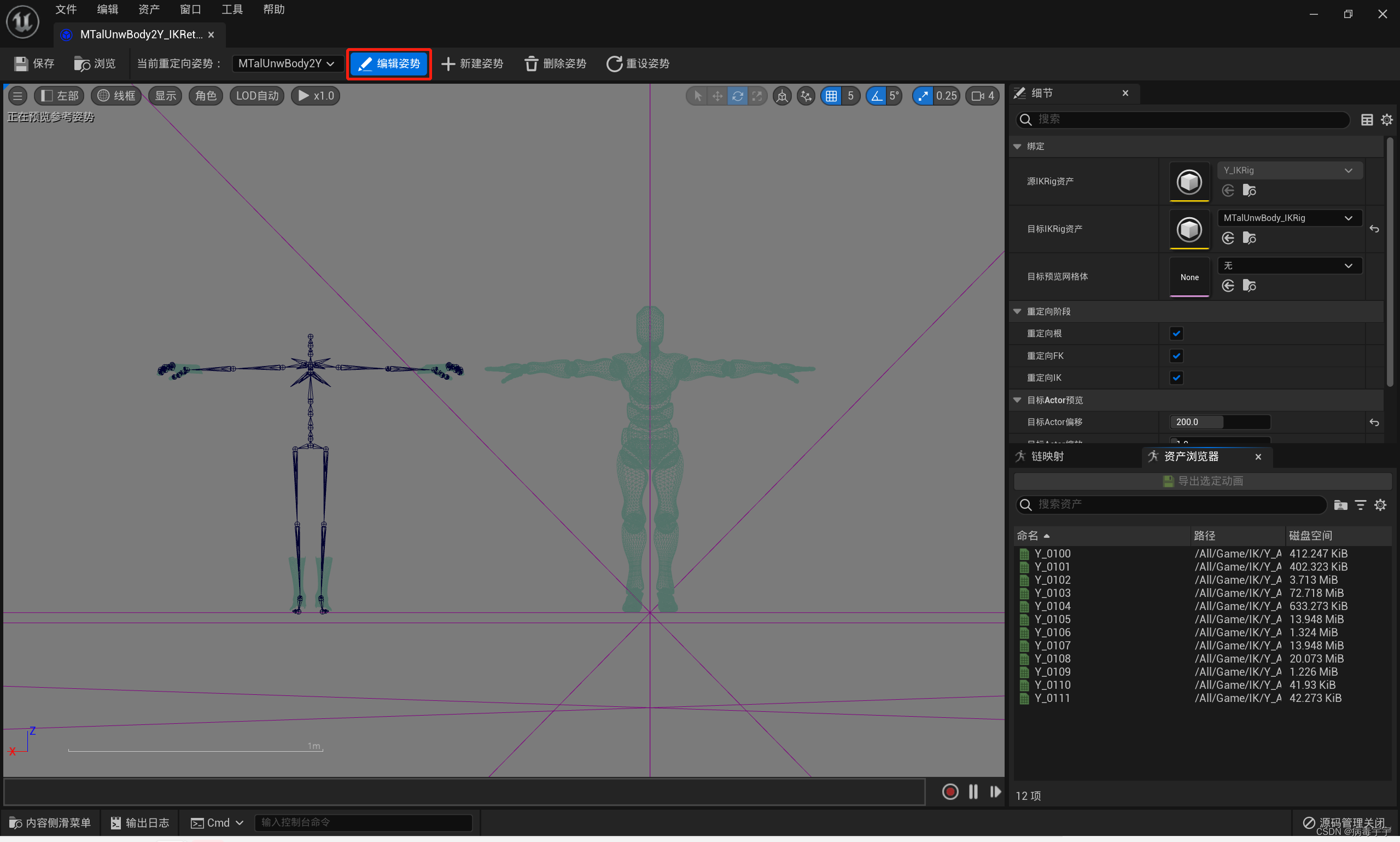Image resolution: width=1400 pixels, height=842 pixels.
Task: Click the pause playback button
Action: (x=973, y=792)
